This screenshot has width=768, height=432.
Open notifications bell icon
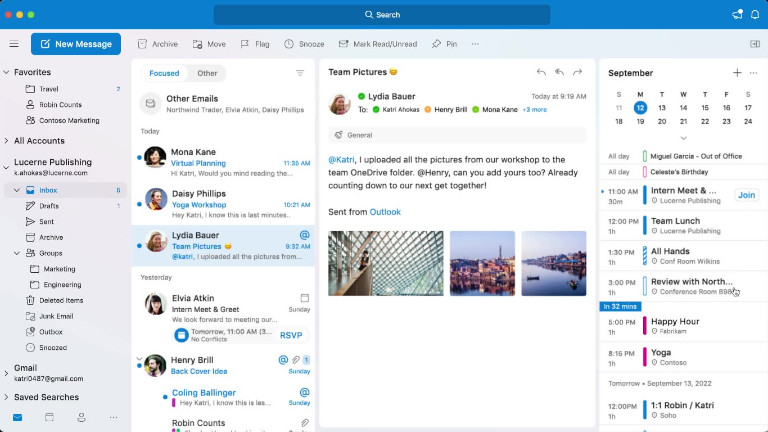point(755,15)
